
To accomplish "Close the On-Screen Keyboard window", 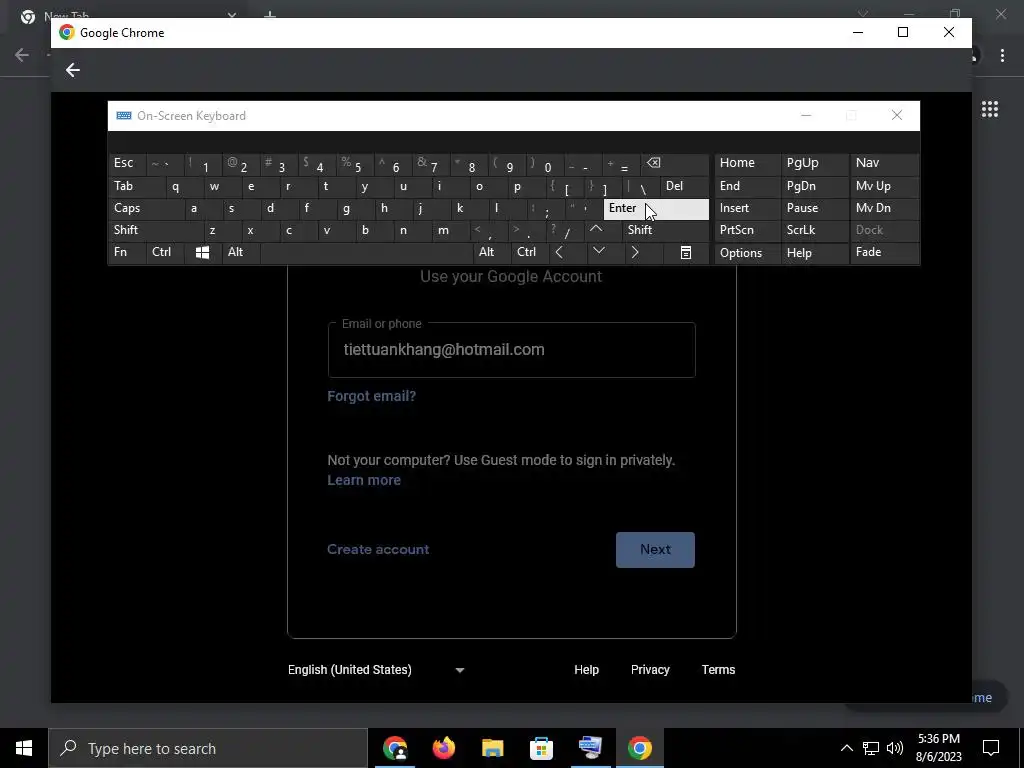I will coord(897,116).
